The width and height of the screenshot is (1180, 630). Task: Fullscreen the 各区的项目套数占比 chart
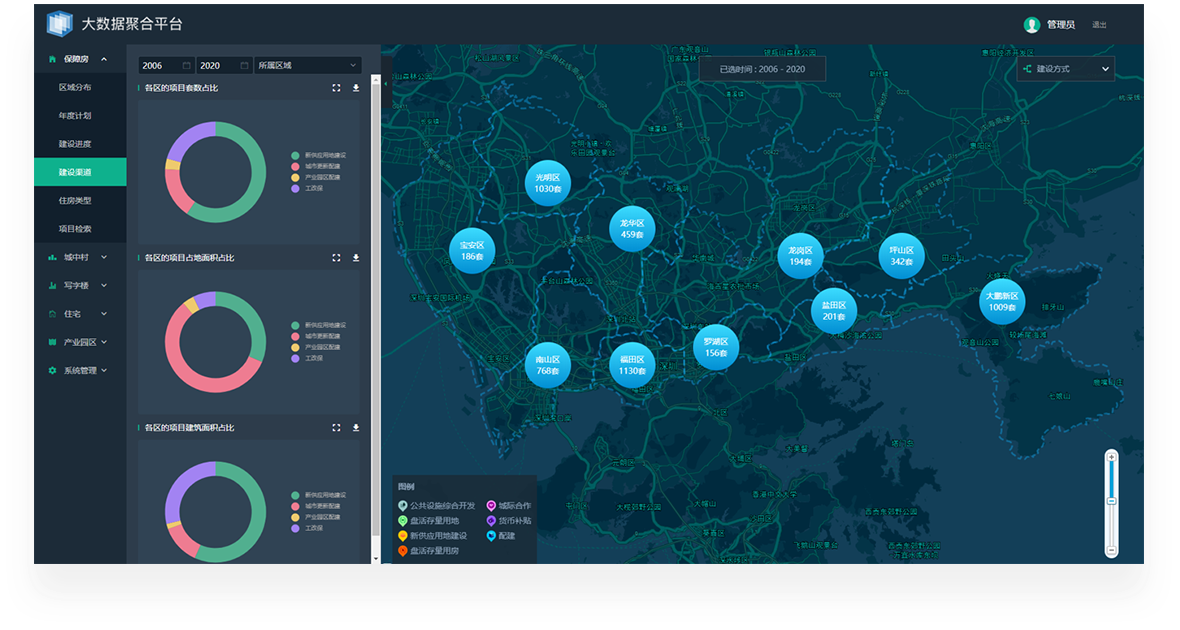coord(336,88)
